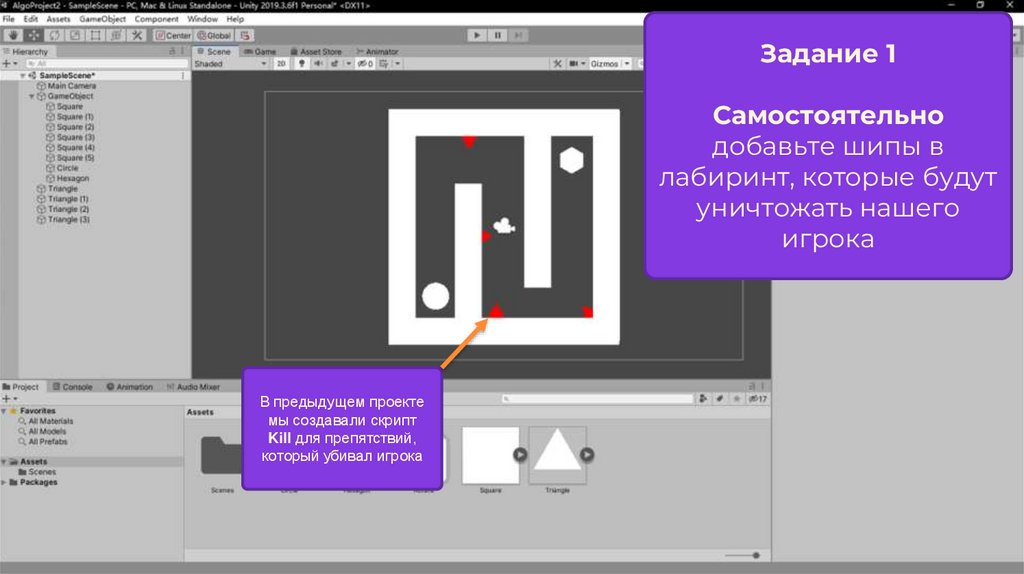Open SampleScene options kebab menu
This screenshot has height=574, width=1024.
(183, 76)
